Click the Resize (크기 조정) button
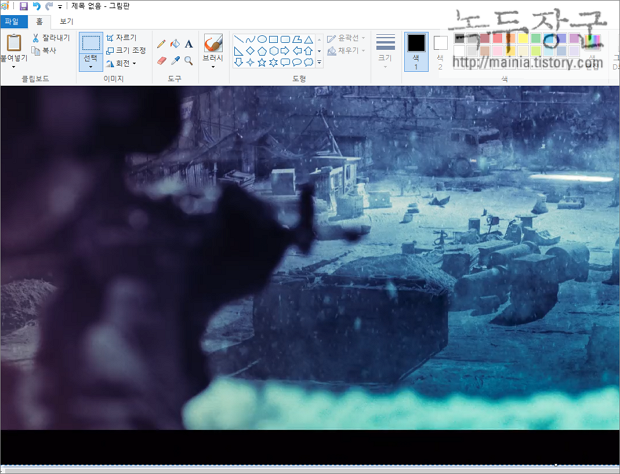The image size is (620, 474). click(126, 50)
